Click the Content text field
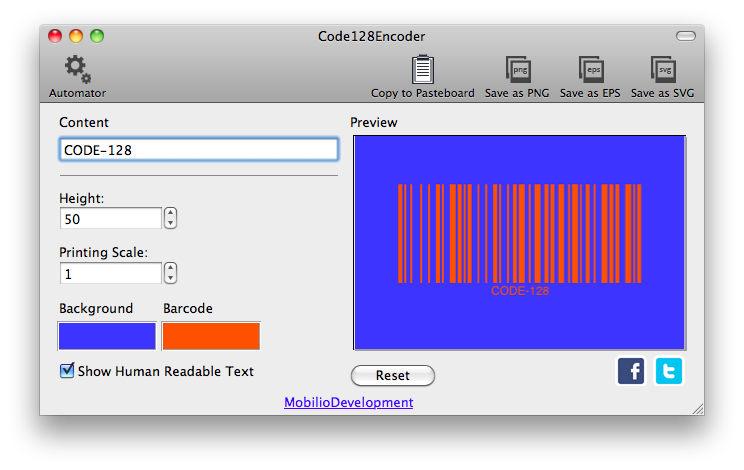744x470 pixels. coord(198,150)
